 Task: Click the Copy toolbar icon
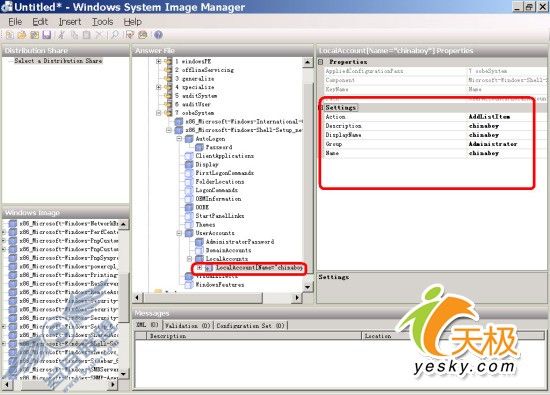[74, 35]
